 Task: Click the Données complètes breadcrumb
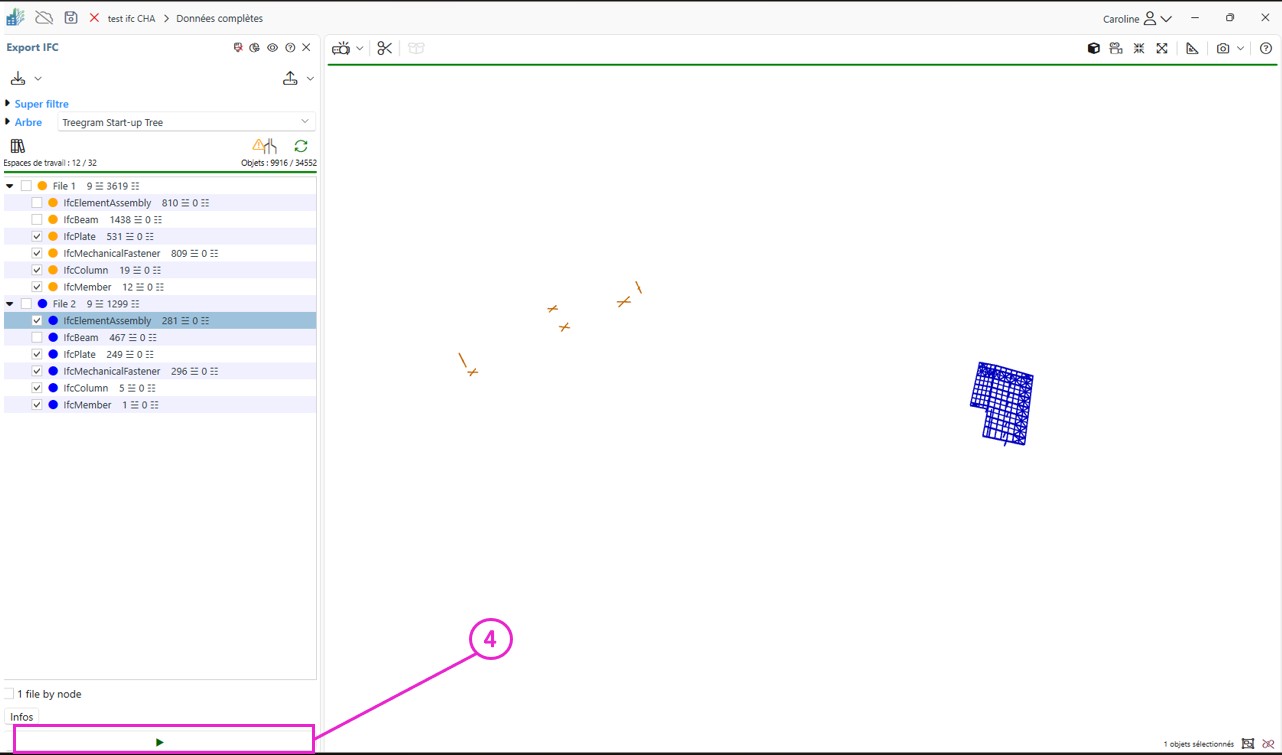pyautogui.click(x=219, y=19)
